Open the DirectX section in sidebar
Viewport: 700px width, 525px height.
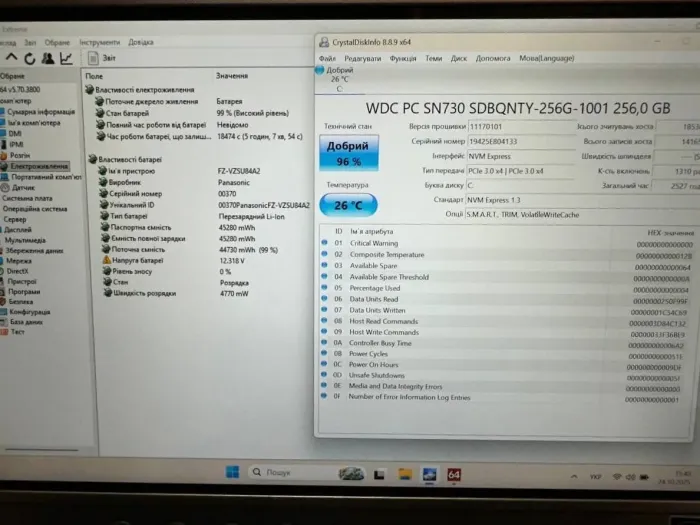pyautogui.click(x=21, y=271)
